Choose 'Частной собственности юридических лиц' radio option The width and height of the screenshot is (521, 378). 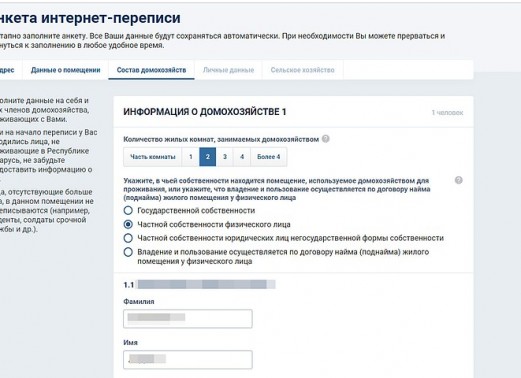(128, 238)
